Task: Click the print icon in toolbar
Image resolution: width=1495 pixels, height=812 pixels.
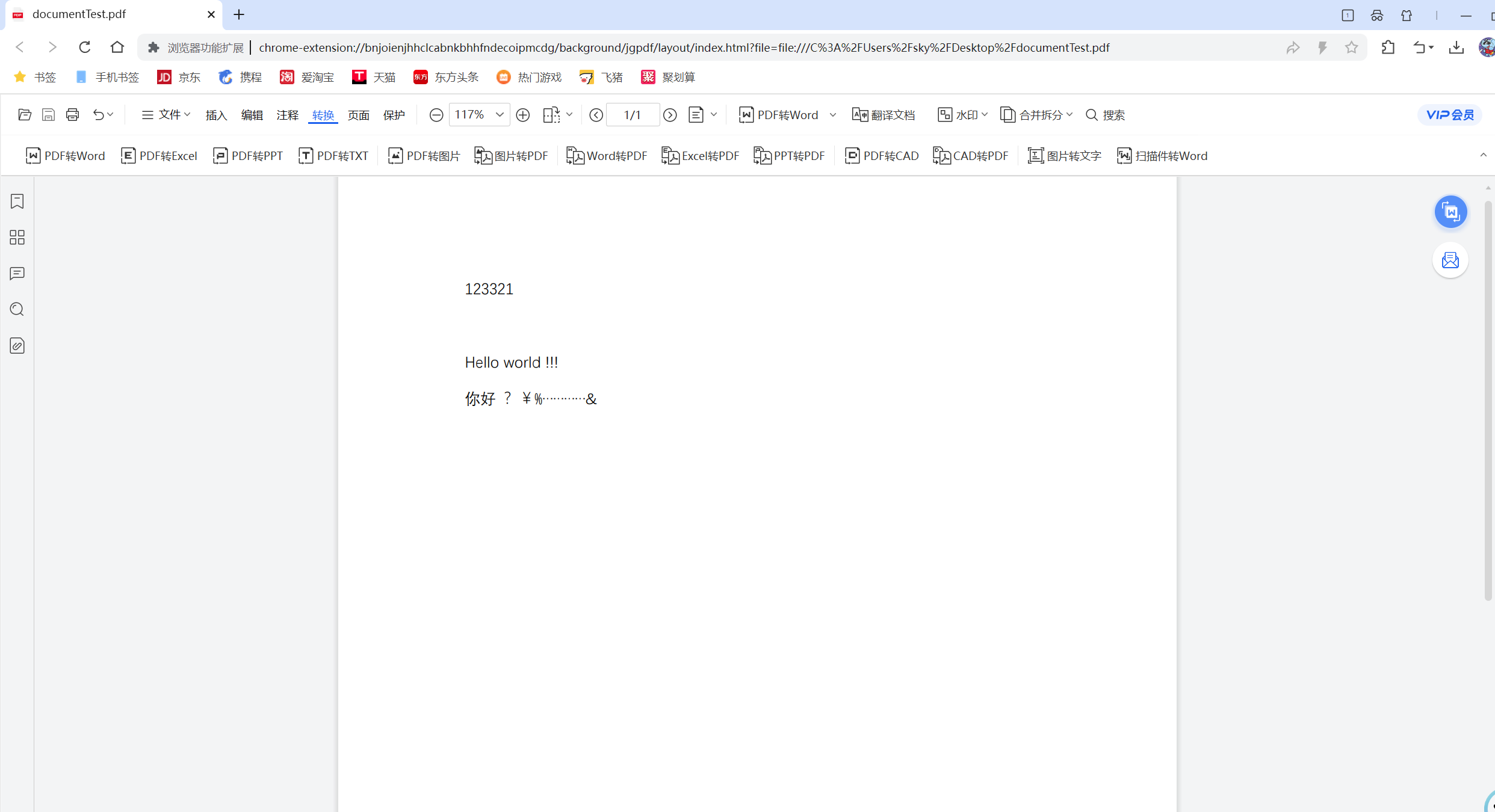Action: (x=72, y=115)
